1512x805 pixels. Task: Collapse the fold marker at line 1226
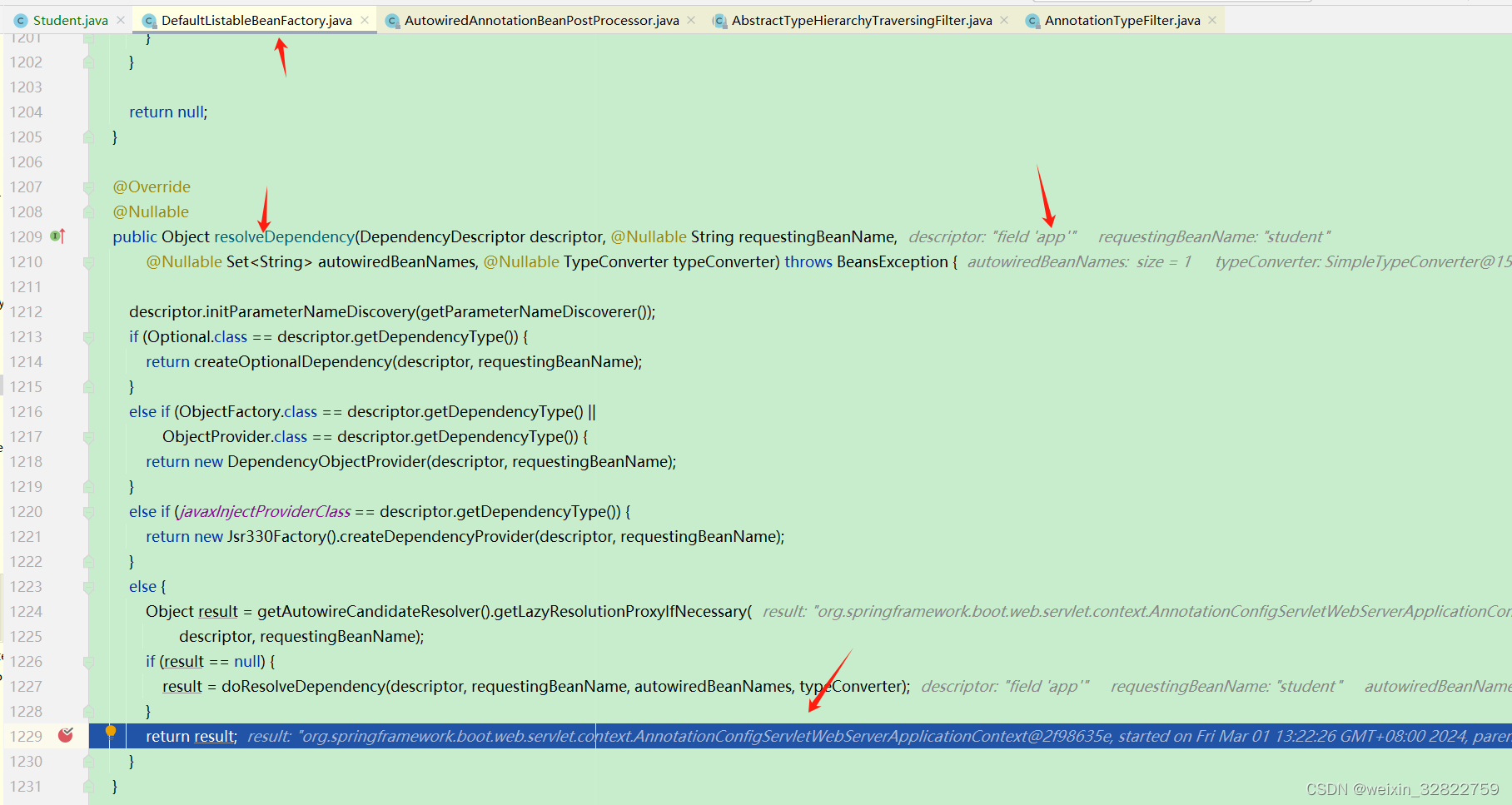88,662
